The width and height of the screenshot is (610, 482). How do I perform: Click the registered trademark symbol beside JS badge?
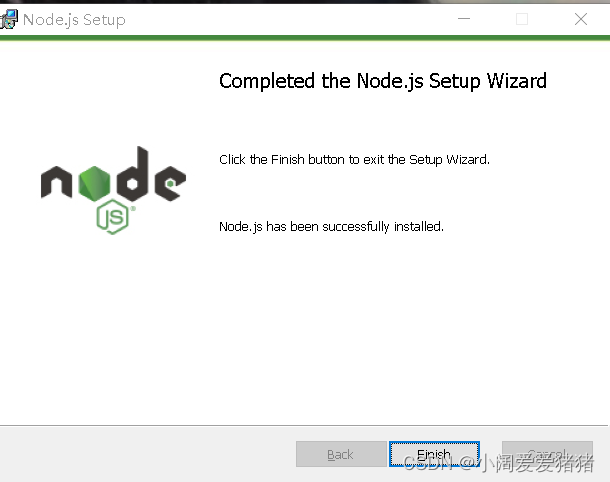pyautogui.click(x=133, y=209)
